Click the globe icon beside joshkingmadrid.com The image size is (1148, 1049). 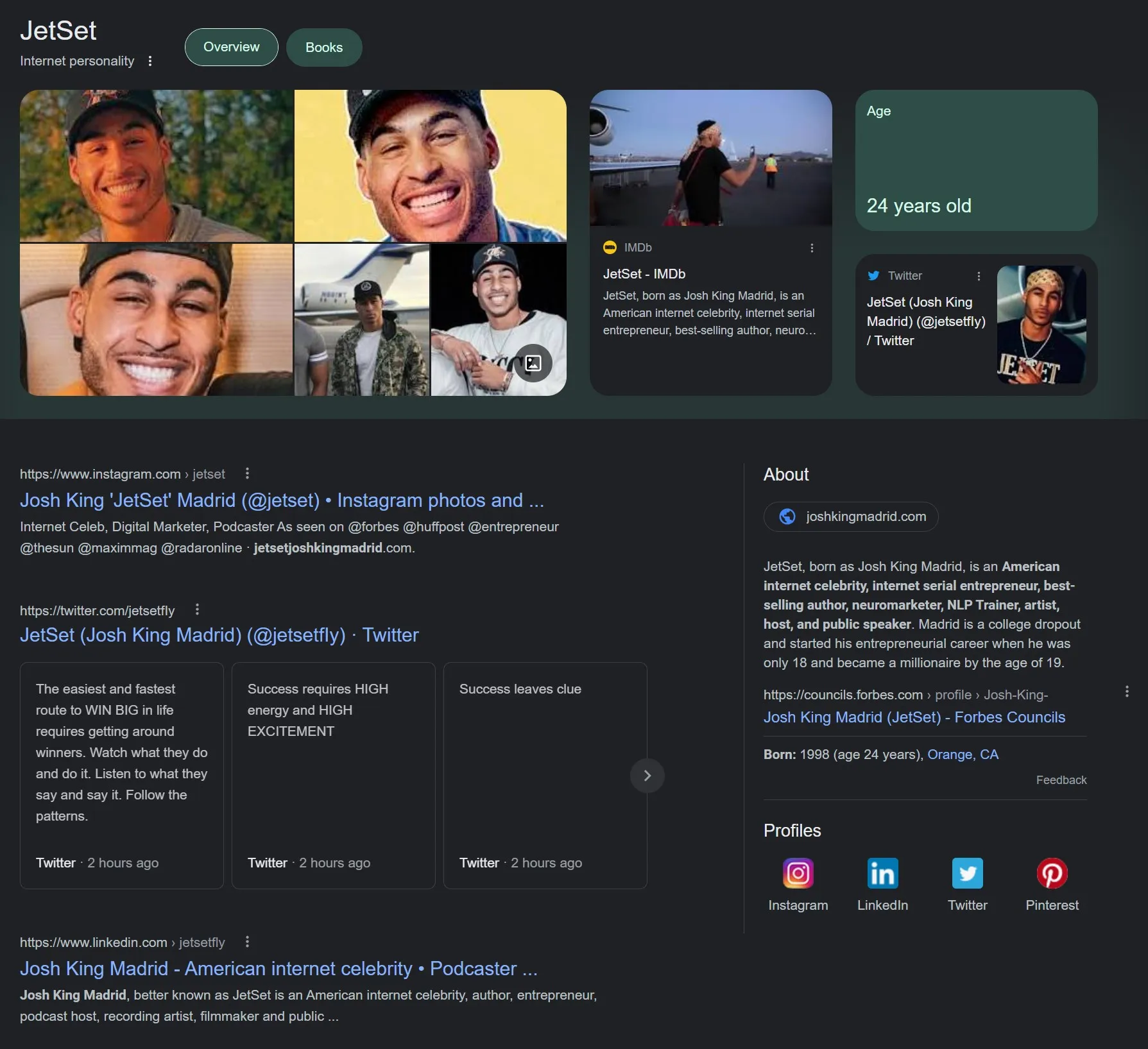click(787, 516)
